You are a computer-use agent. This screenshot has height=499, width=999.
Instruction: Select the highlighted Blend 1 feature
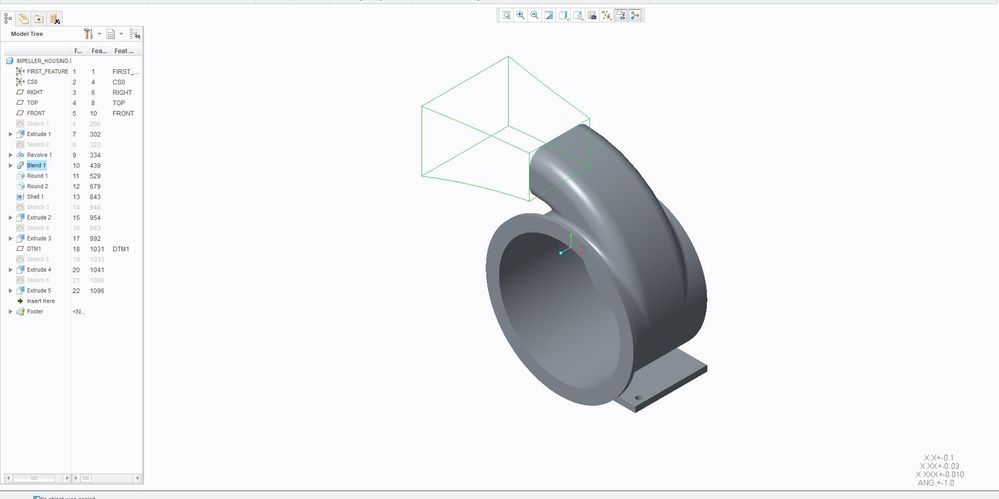click(36, 166)
